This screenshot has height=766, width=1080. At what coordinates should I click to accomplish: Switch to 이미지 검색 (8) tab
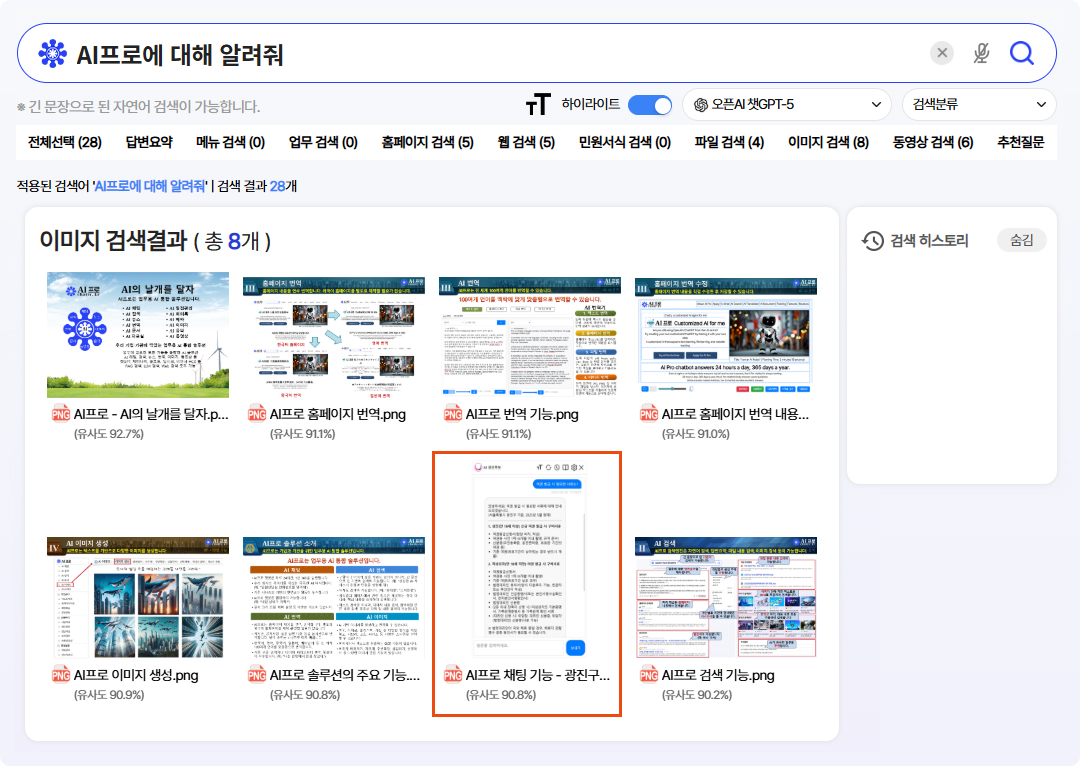coord(828,142)
